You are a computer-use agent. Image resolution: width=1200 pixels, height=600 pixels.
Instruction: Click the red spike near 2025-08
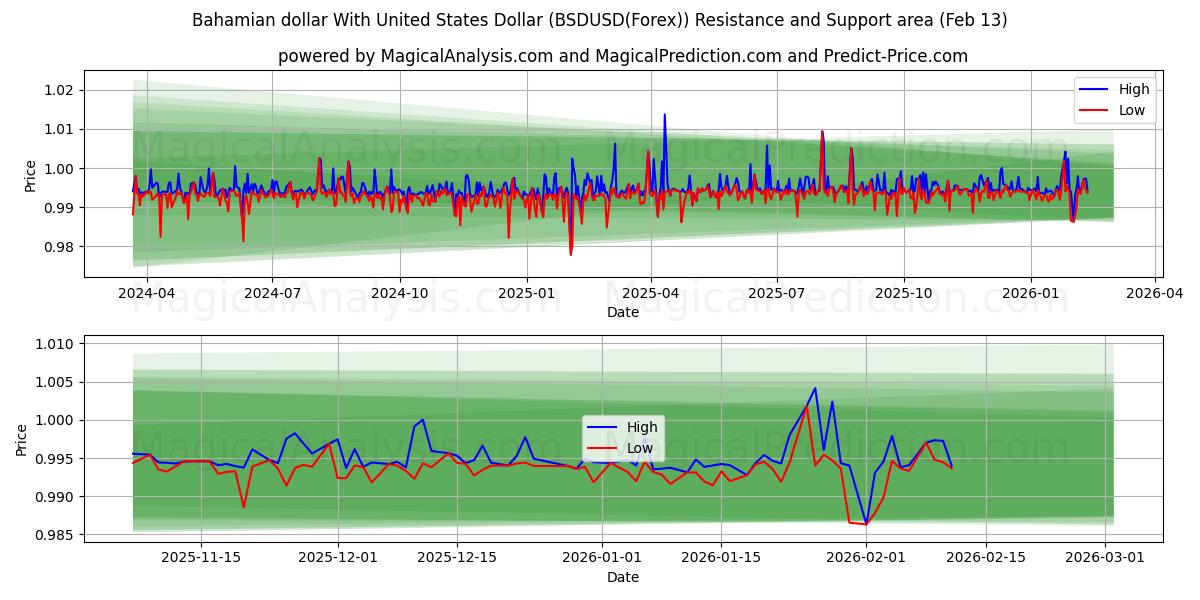(x=822, y=135)
